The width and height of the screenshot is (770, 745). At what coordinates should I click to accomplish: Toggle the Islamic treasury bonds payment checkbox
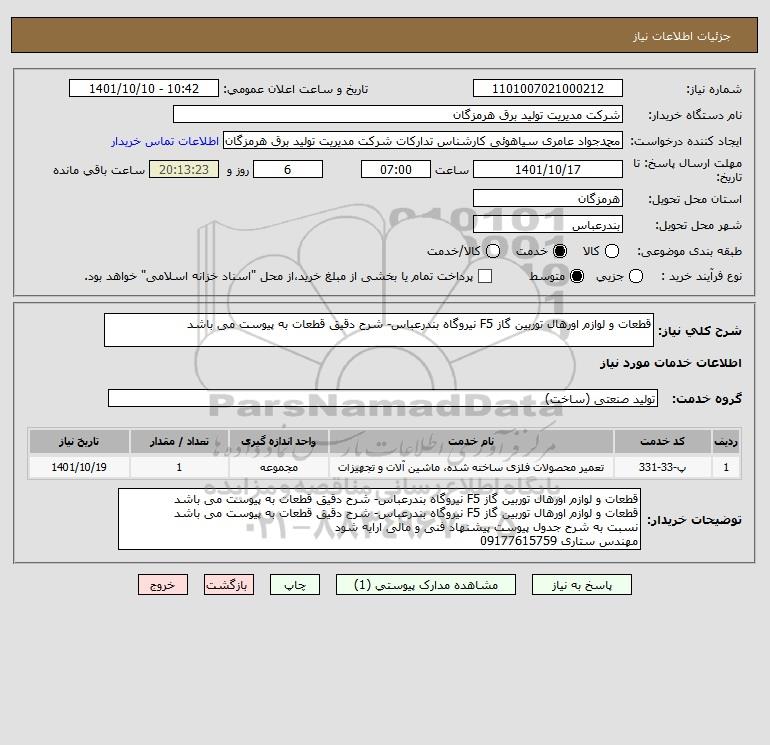pos(485,276)
